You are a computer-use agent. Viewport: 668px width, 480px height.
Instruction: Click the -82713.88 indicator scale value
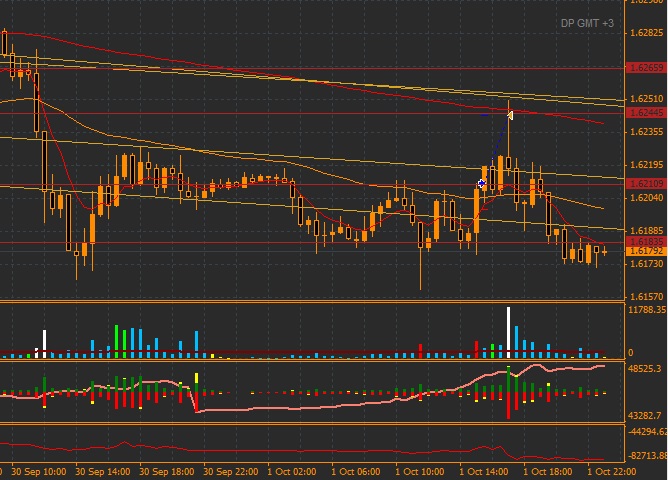click(648, 456)
